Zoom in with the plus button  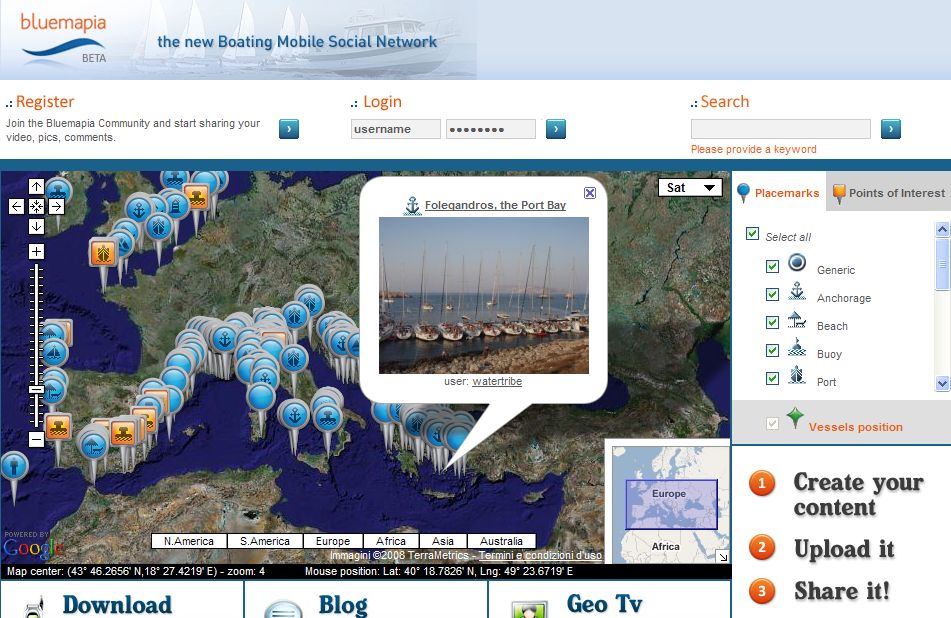tap(36, 252)
